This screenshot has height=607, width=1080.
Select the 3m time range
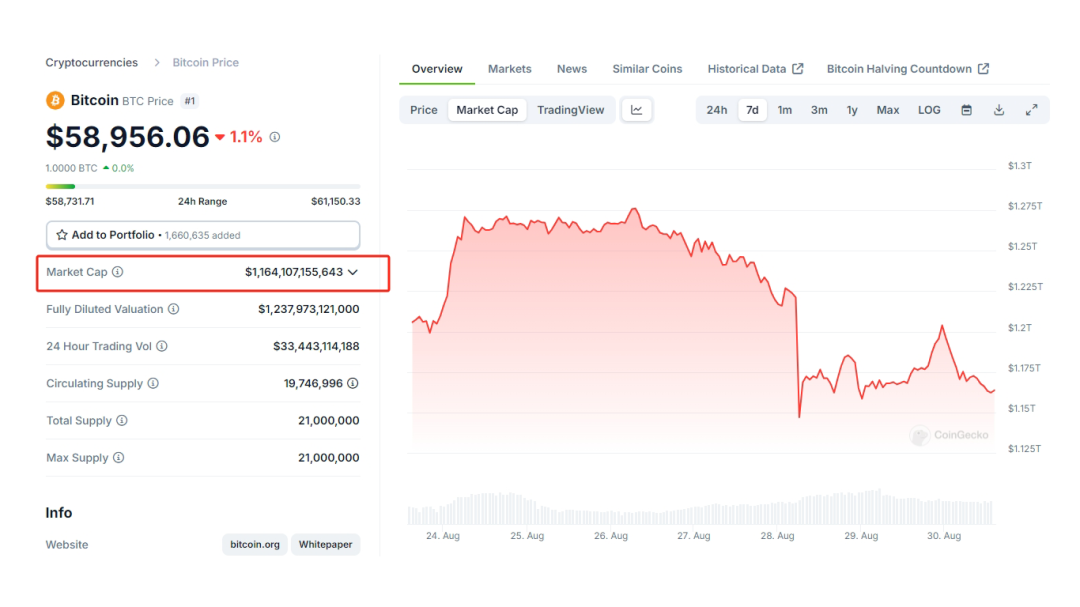tap(819, 110)
